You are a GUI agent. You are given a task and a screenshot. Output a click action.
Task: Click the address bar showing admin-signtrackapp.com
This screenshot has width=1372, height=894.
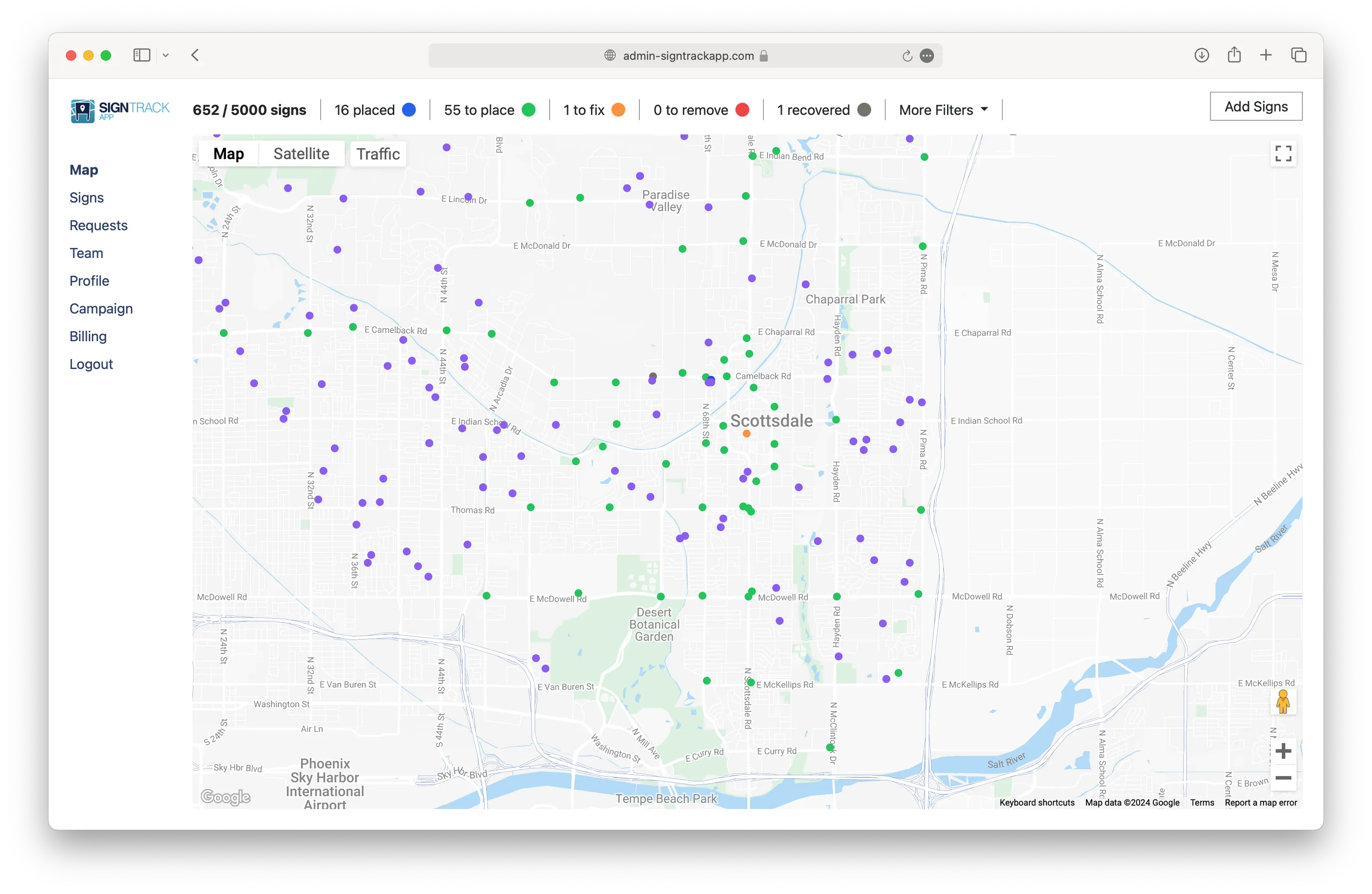click(x=686, y=55)
